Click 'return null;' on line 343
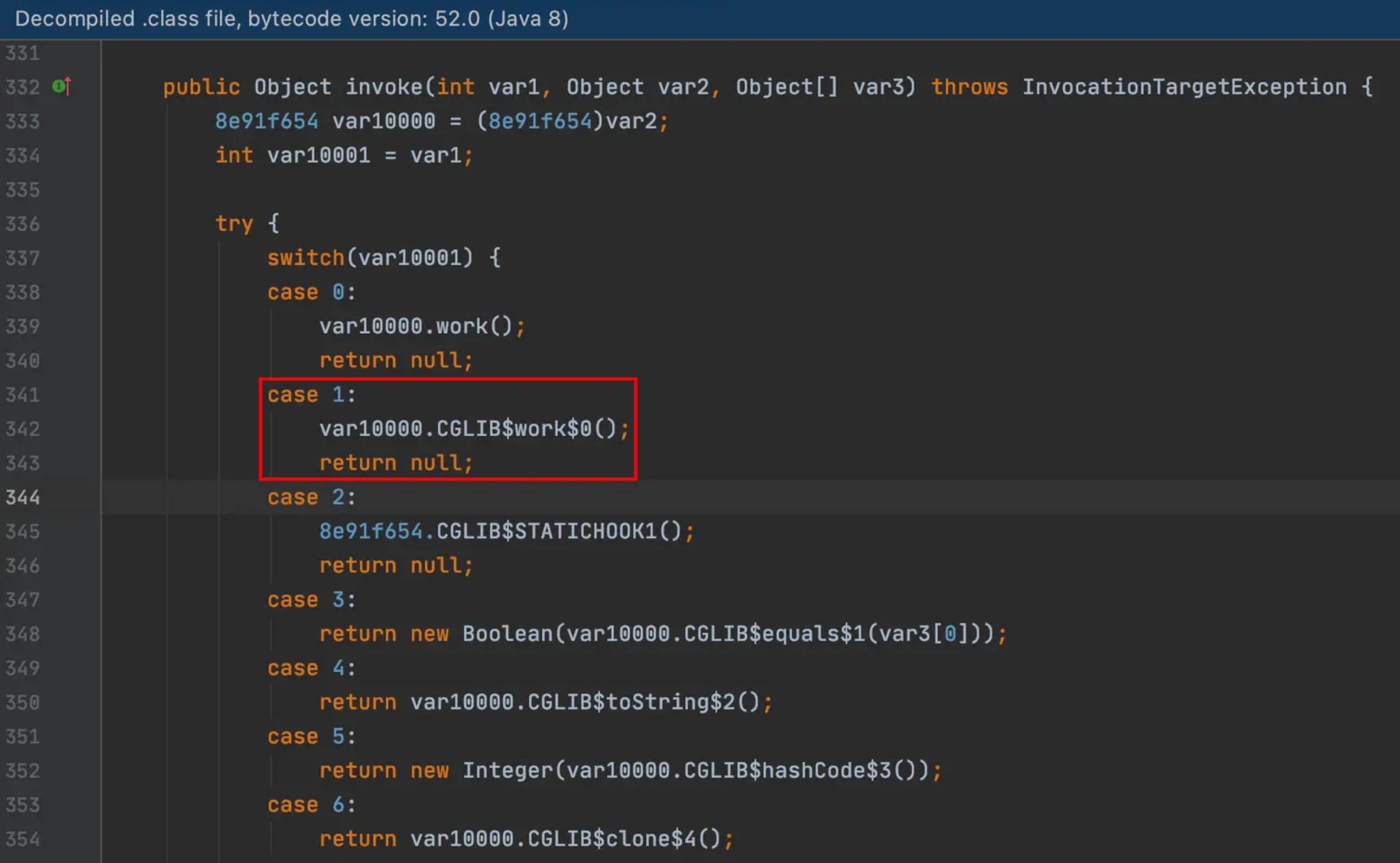The image size is (1400, 863). pos(396,463)
